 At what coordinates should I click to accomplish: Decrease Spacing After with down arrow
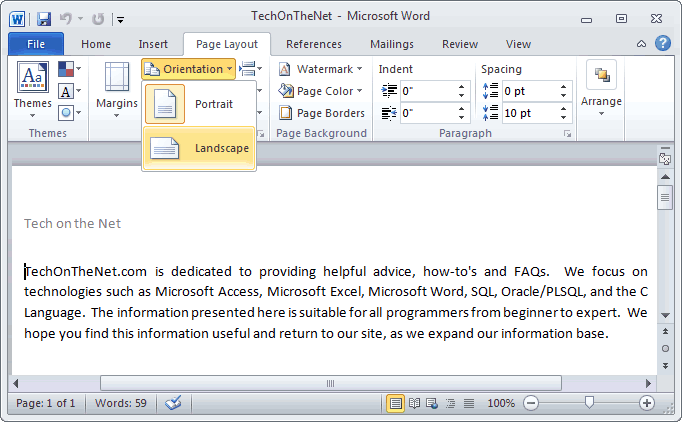[564, 118]
